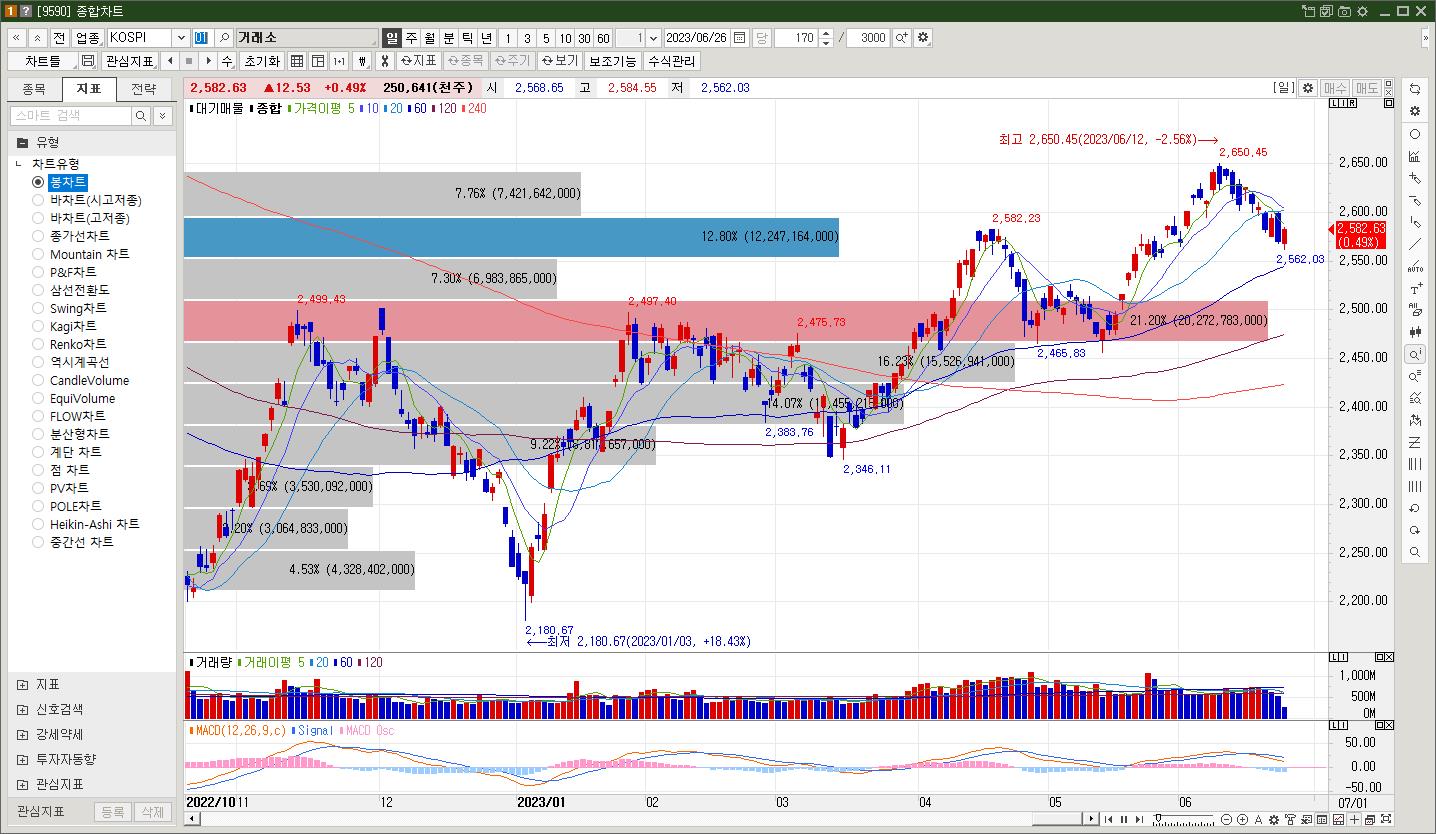Switch to the 전략 tab
The width and height of the screenshot is (1436, 834).
pyautogui.click(x=144, y=89)
